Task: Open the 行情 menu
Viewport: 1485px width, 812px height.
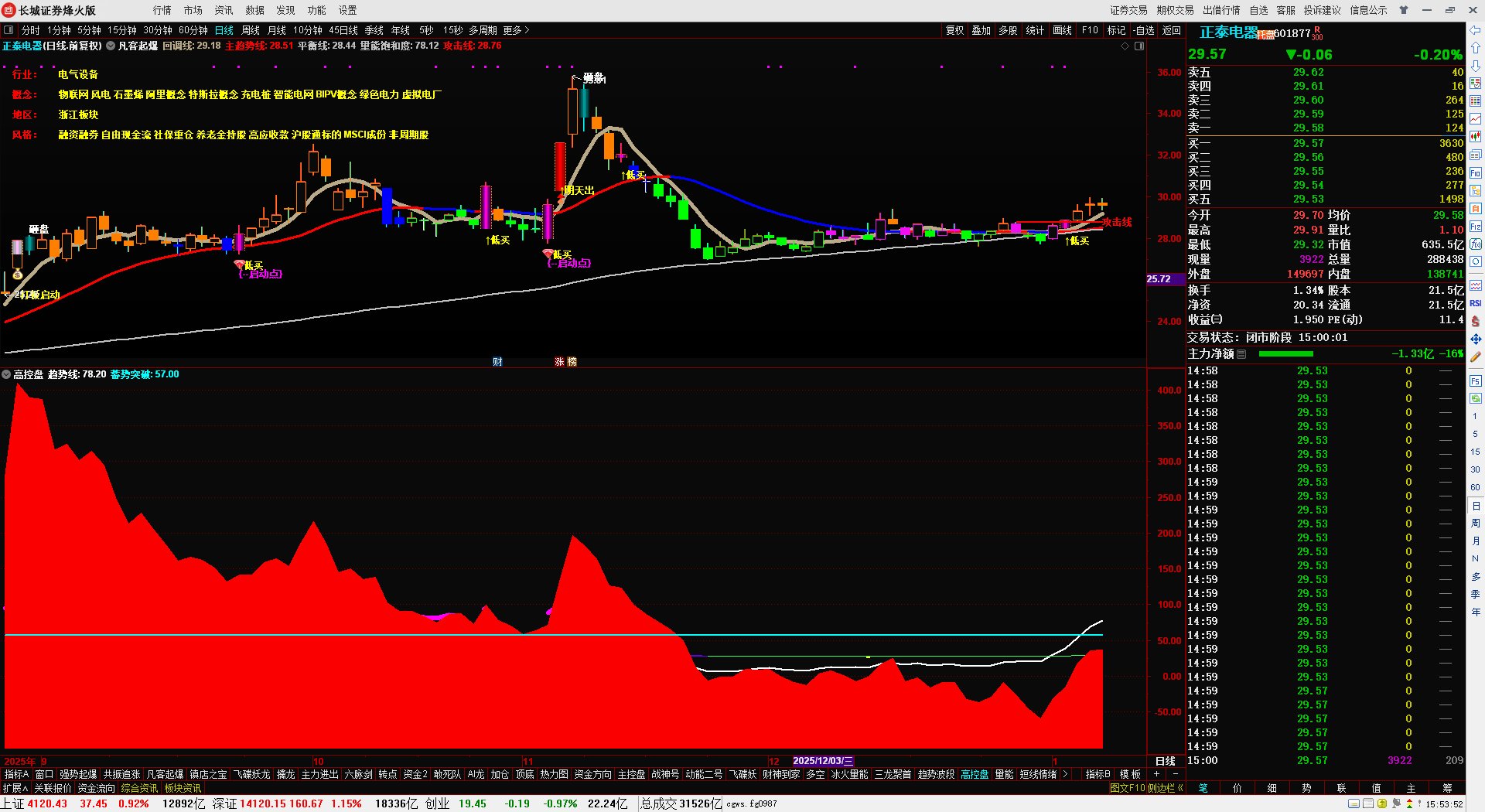Action: click(x=162, y=10)
